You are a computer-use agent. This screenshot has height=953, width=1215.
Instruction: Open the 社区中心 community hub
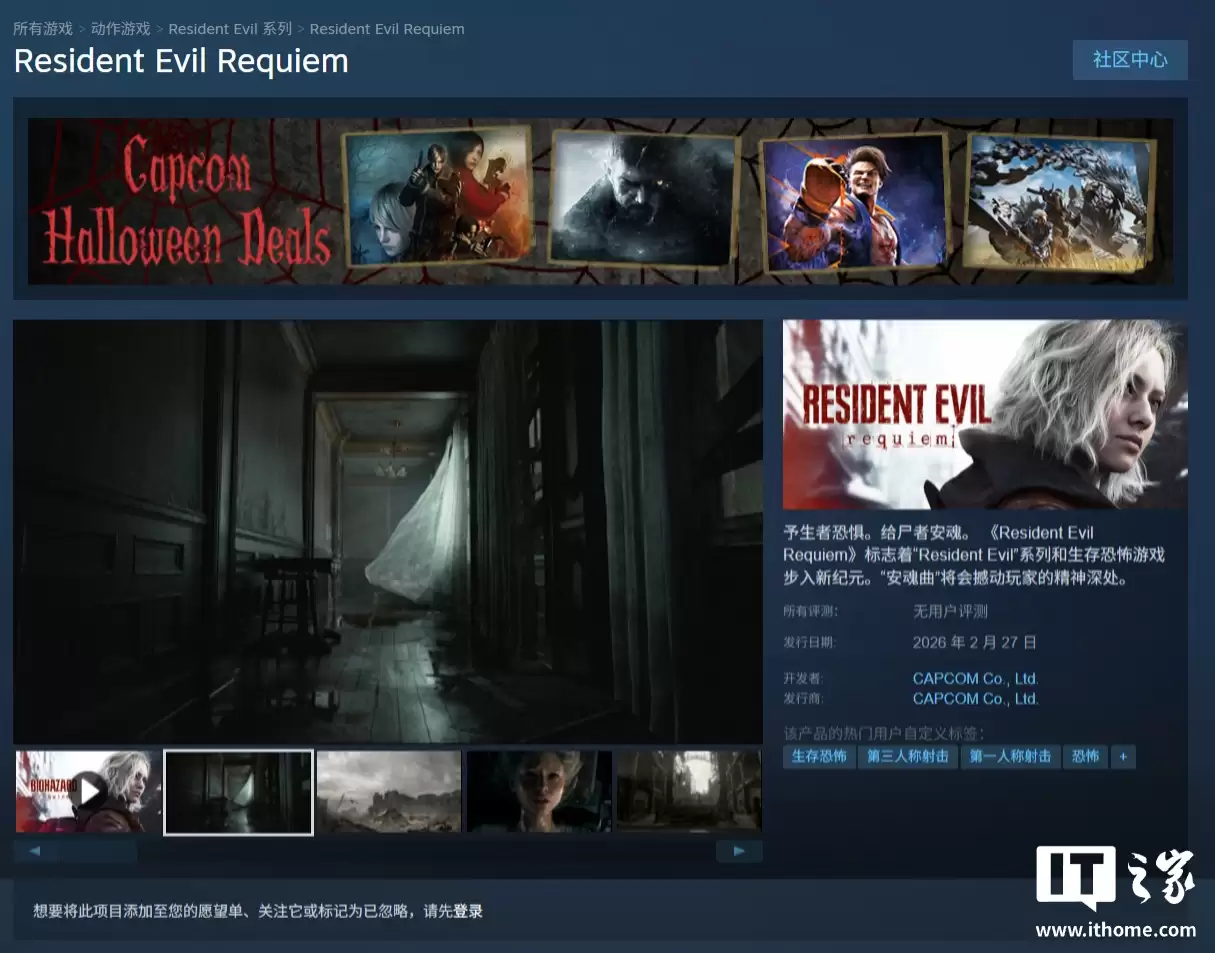pyautogui.click(x=1129, y=60)
